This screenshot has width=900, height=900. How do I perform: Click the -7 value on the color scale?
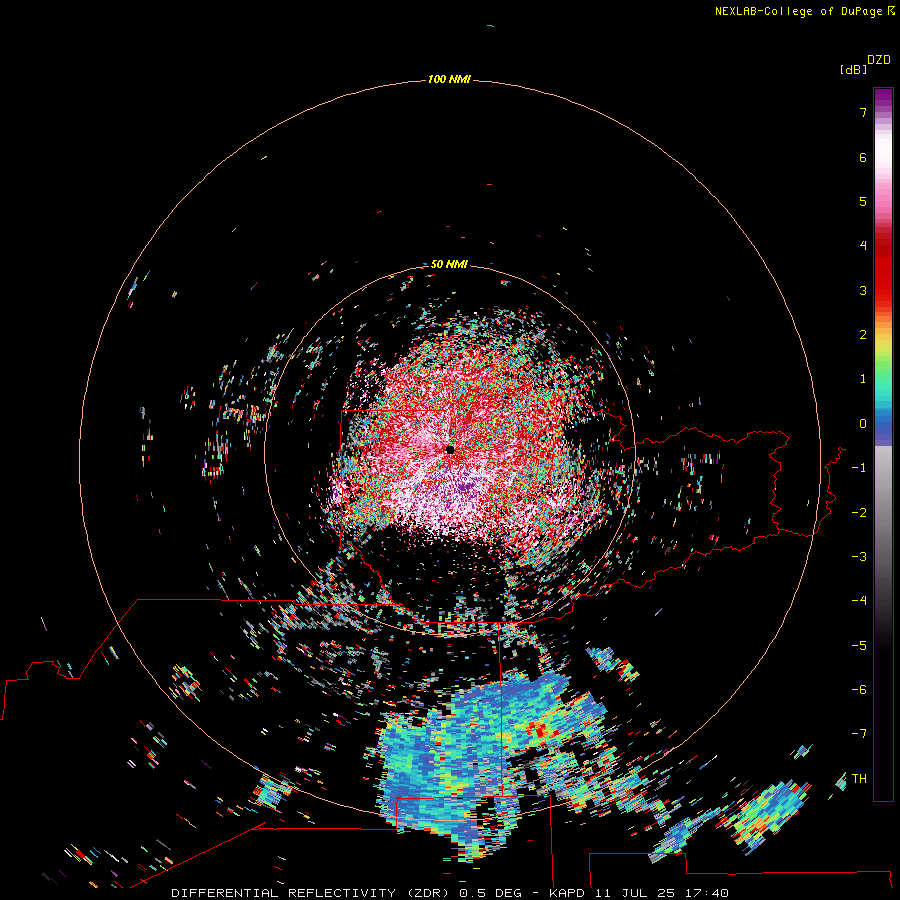[x=859, y=734]
